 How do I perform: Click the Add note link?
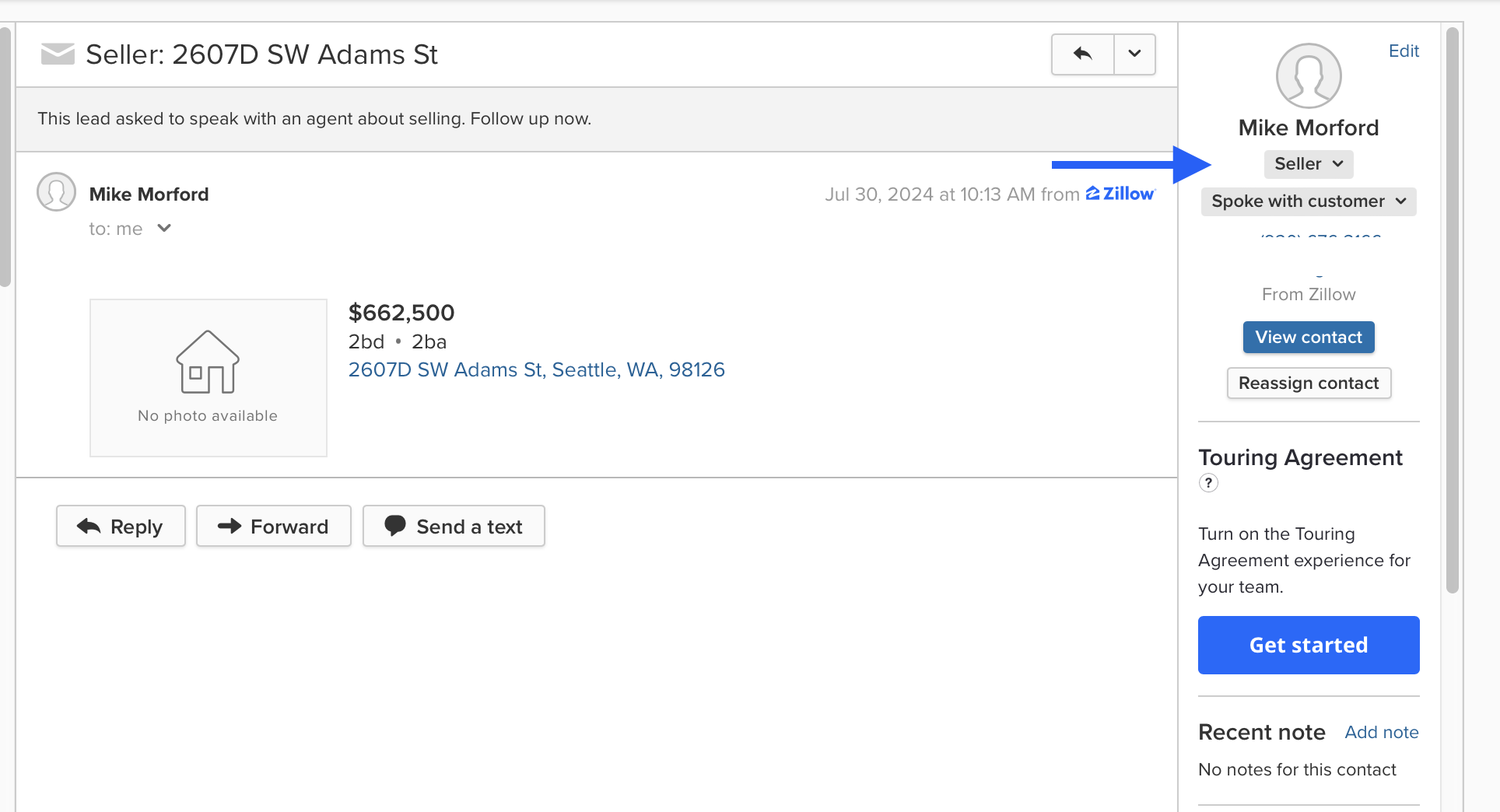[1381, 732]
